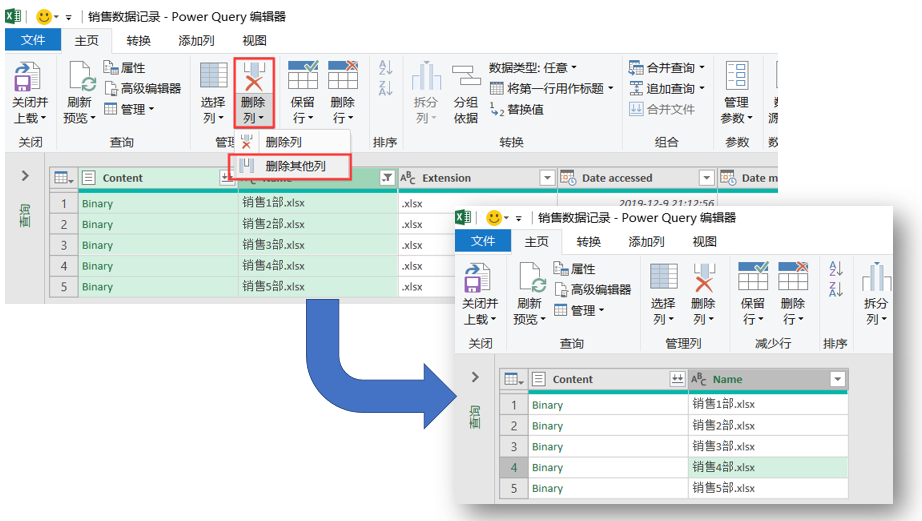Viewport: 922px width, 521px height.
Task: Sort ascending in front window ribbon
Action: [x=836, y=268]
